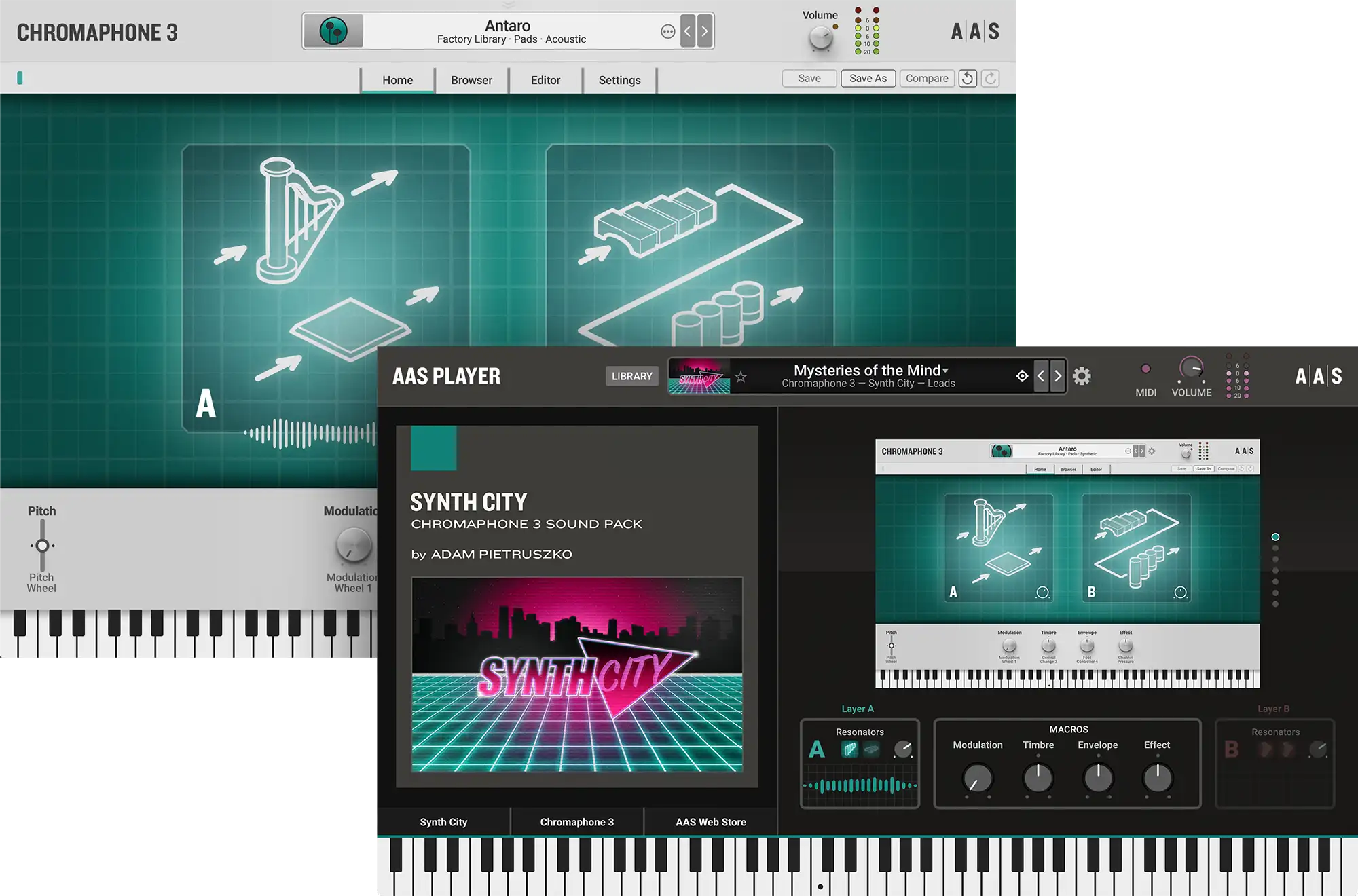Screen dimensions: 1358x896
Task: Go to previous preset in Chromaphone 3 header
Action: click(x=688, y=31)
